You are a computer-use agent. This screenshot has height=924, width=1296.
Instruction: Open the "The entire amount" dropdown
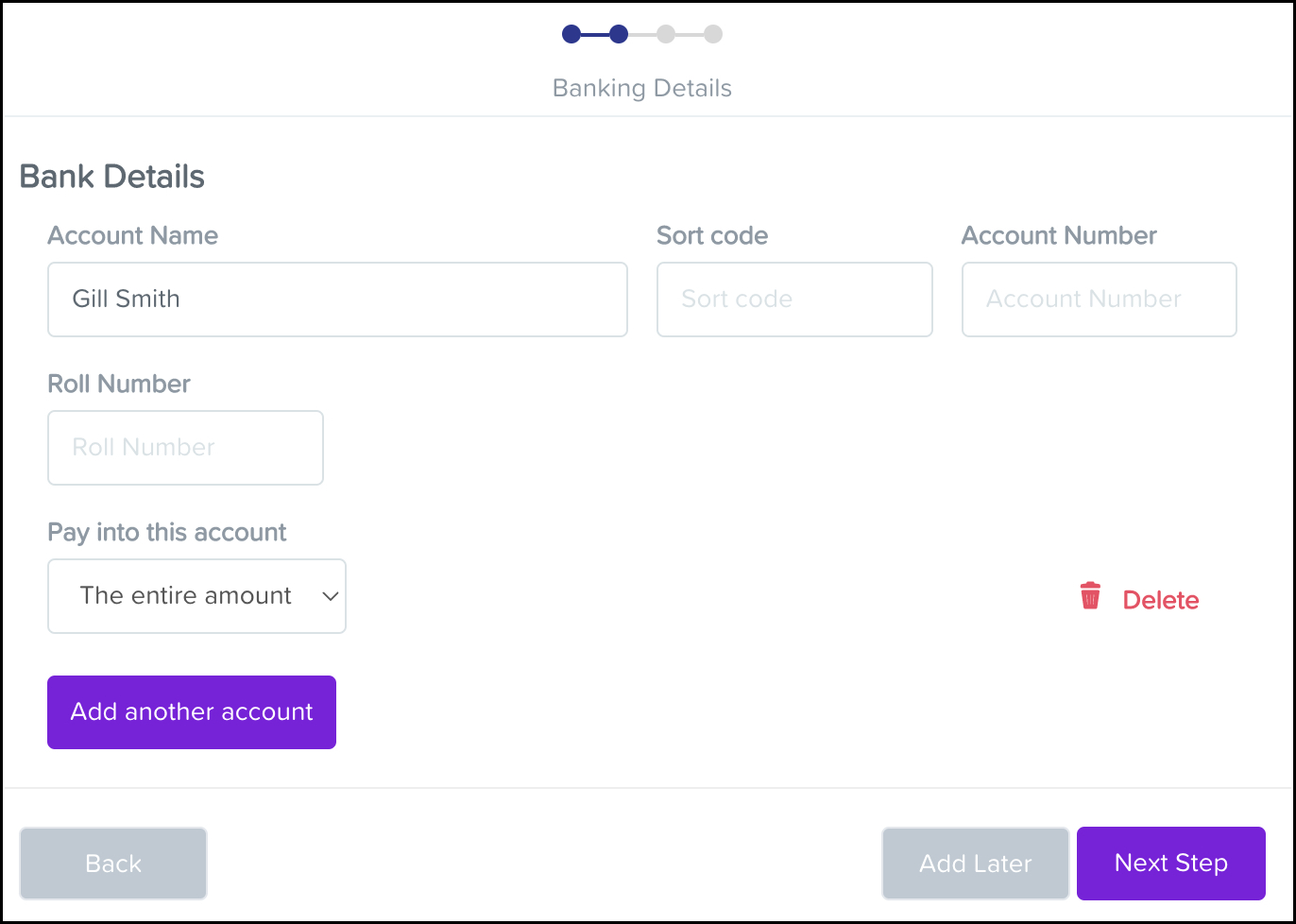point(196,596)
